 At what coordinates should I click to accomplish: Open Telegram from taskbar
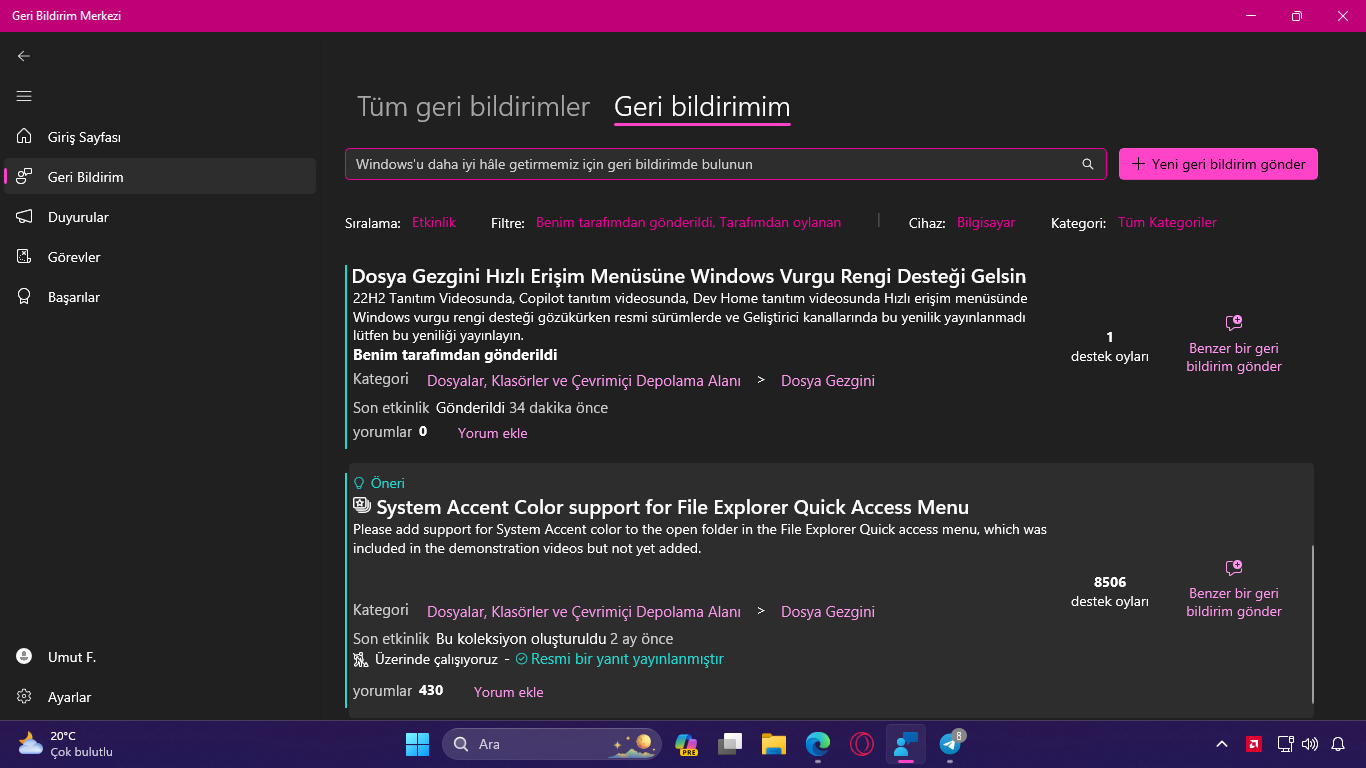950,744
